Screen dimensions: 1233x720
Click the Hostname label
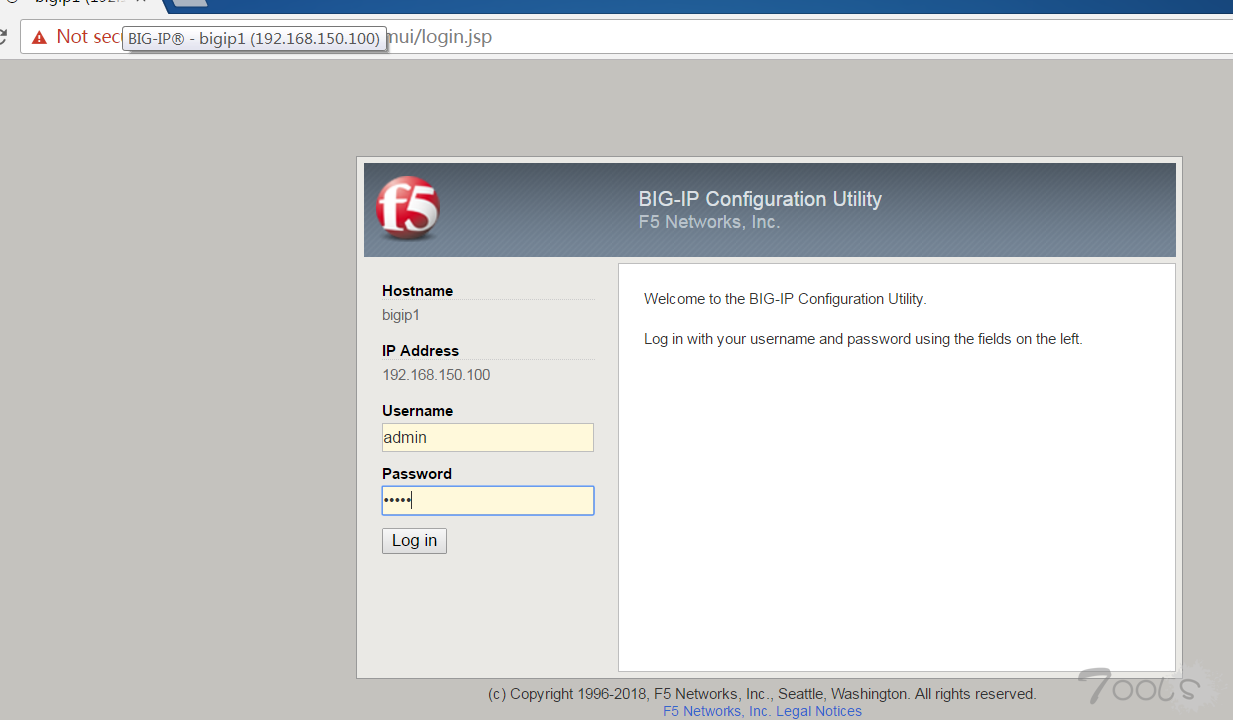click(417, 291)
